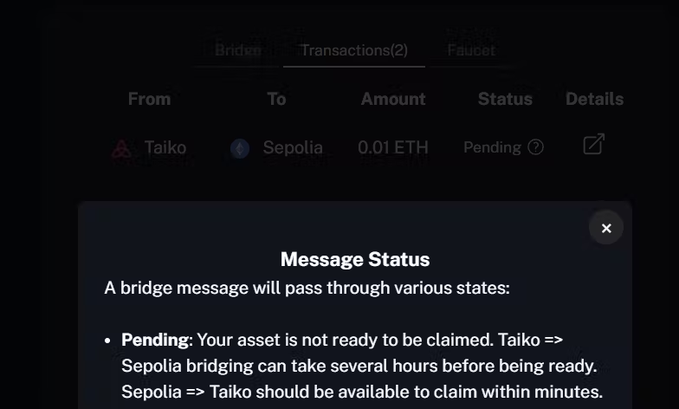
Task: Click the Taiko source network name
Action: 165,147
